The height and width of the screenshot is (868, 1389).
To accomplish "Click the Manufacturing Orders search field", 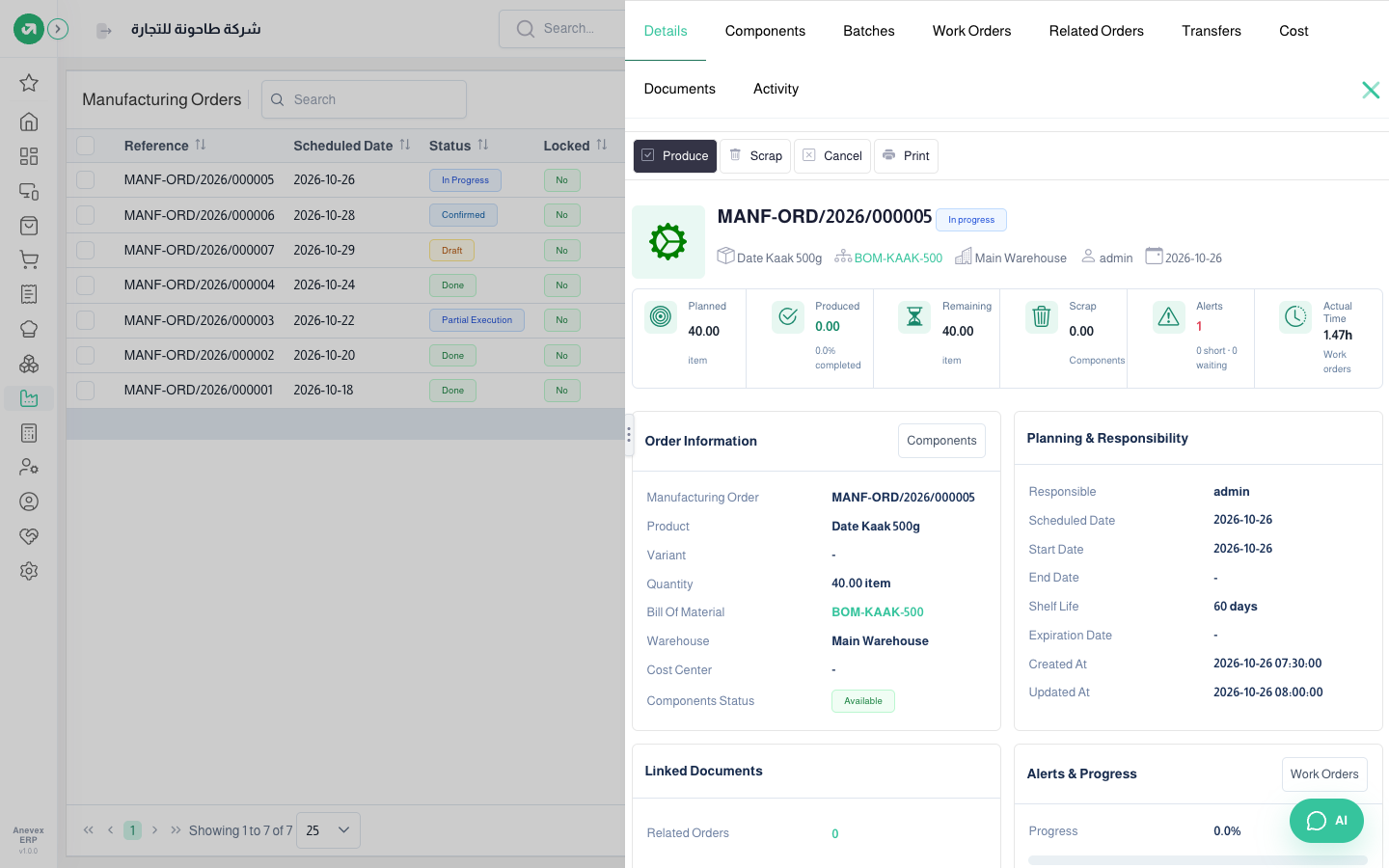I will (x=364, y=99).
